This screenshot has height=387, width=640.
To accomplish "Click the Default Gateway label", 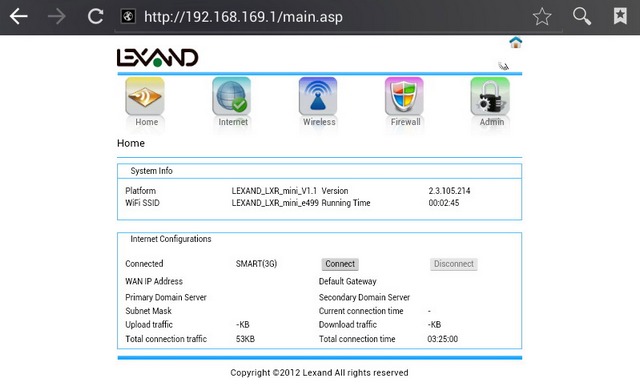I will pyautogui.click(x=348, y=281).
